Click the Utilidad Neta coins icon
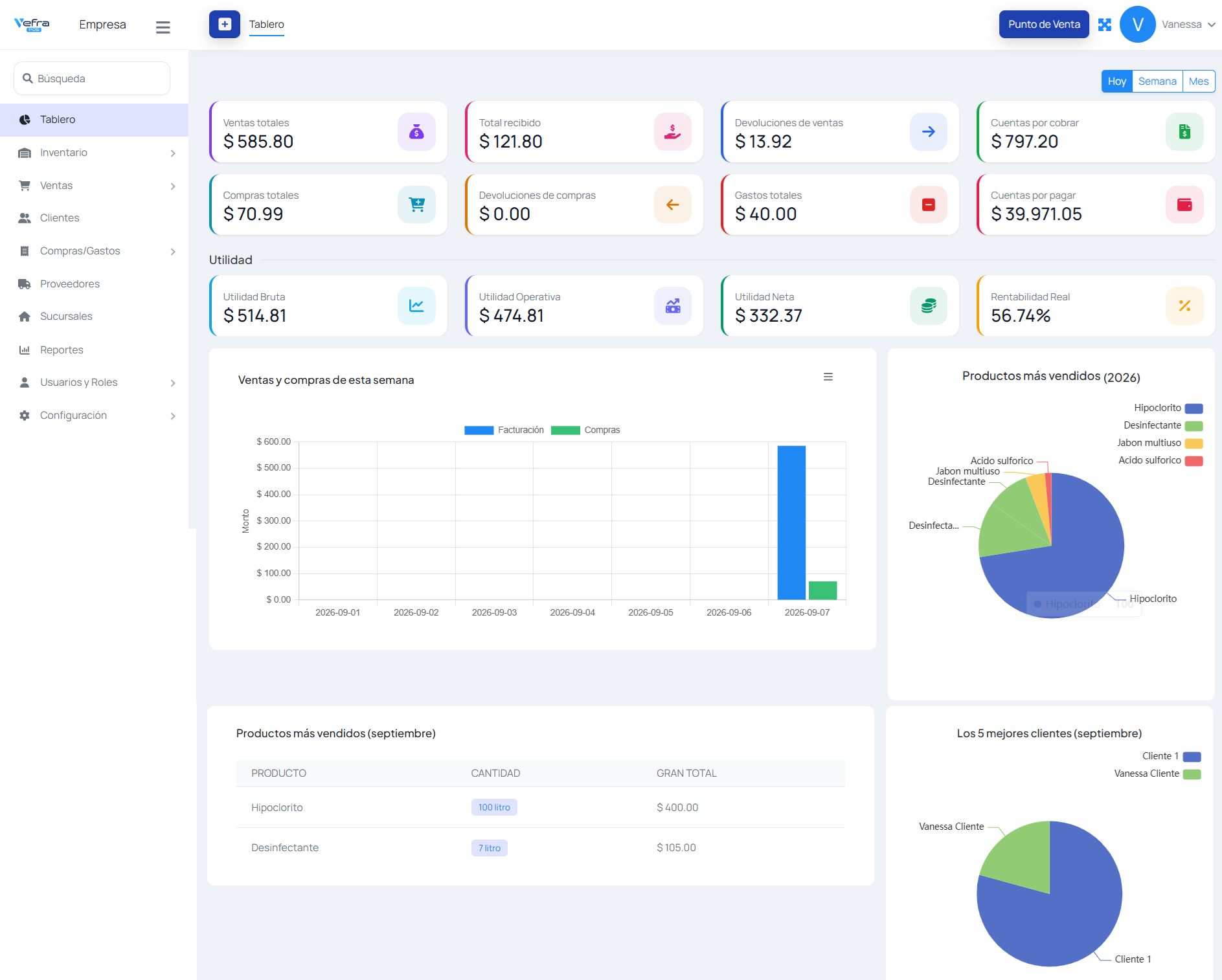This screenshot has height=980, width=1222. (x=929, y=306)
